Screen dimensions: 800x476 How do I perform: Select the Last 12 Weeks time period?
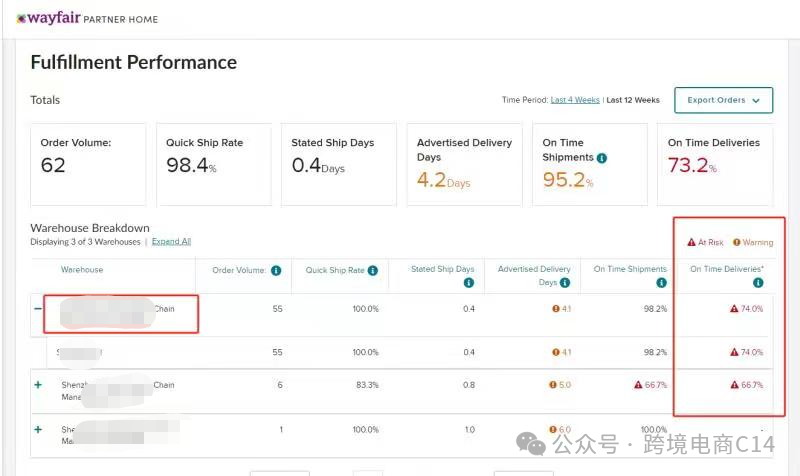tap(633, 100)
